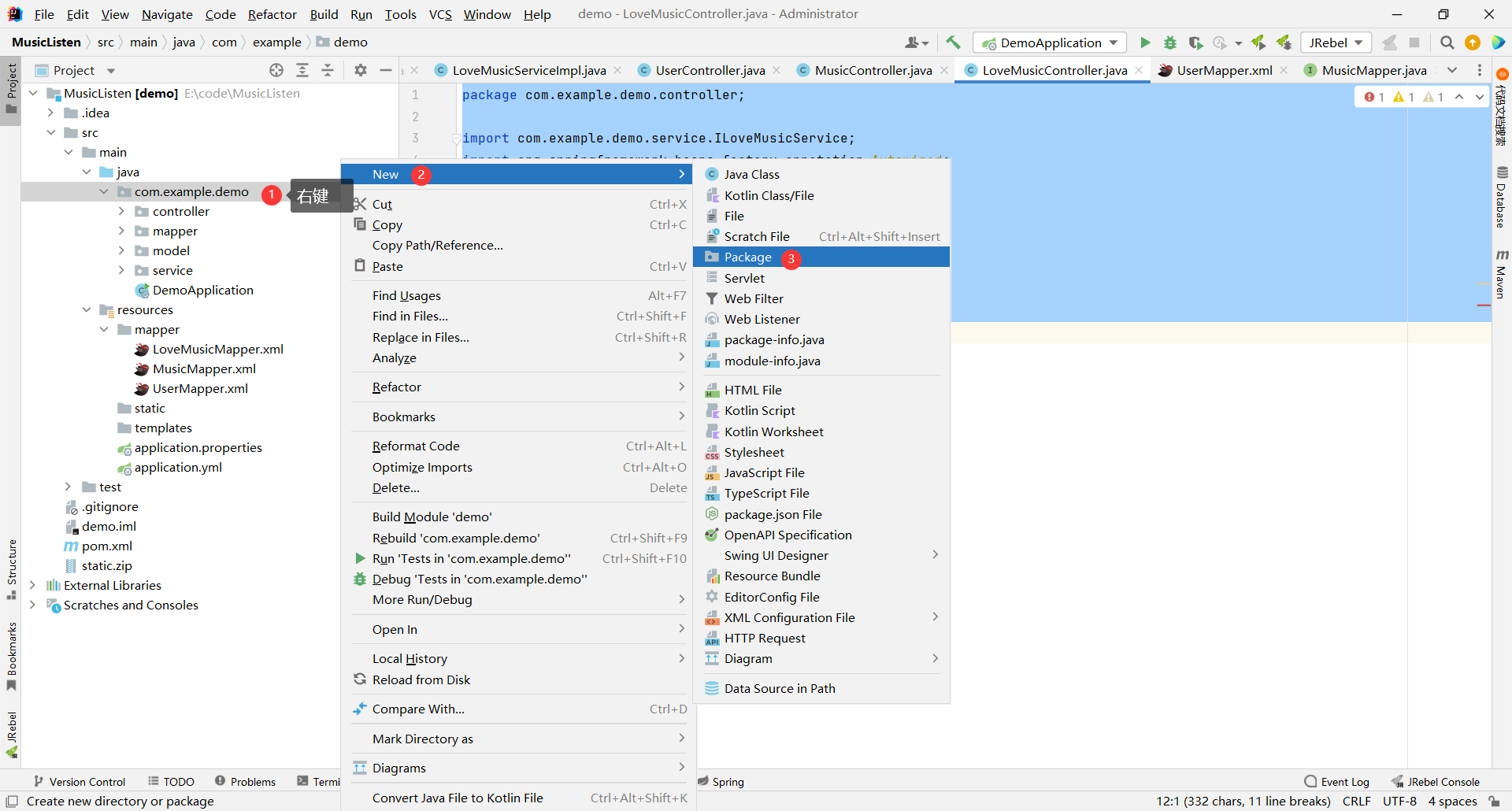Image resolution: width=1512 pixels, height=811 pixels.
Task: Open the DemoApplication run configuration dropdown
Action: tap(1050, 43)
